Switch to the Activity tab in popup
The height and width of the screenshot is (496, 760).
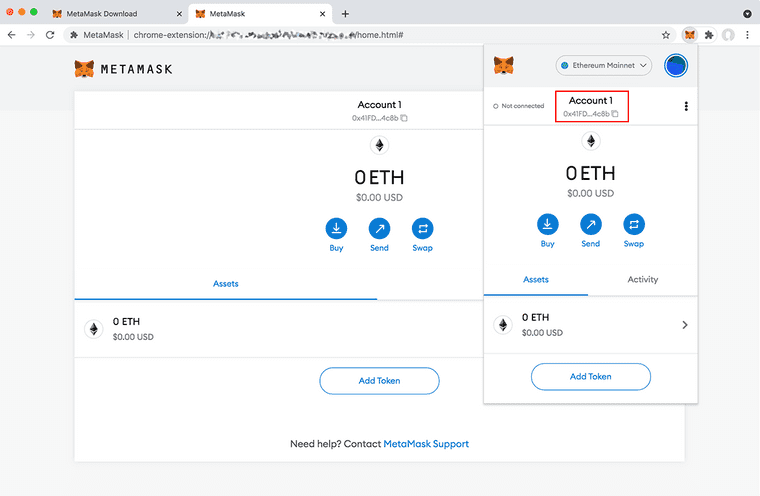coord(643,280)
